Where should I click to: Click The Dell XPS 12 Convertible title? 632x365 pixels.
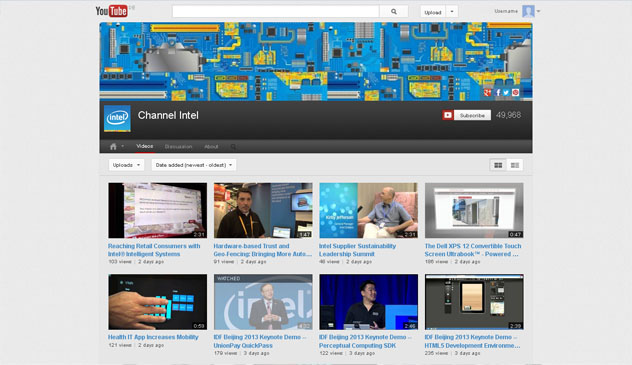coord(473,250)
